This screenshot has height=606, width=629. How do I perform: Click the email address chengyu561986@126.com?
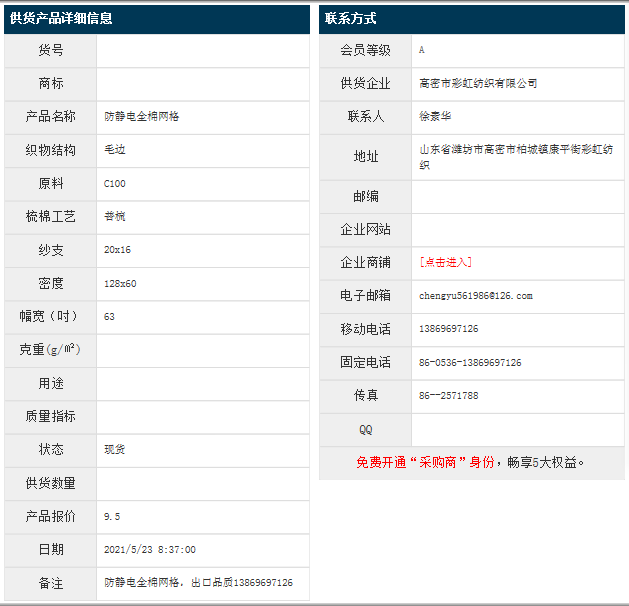pyautogui.click(x=476, y=295)
